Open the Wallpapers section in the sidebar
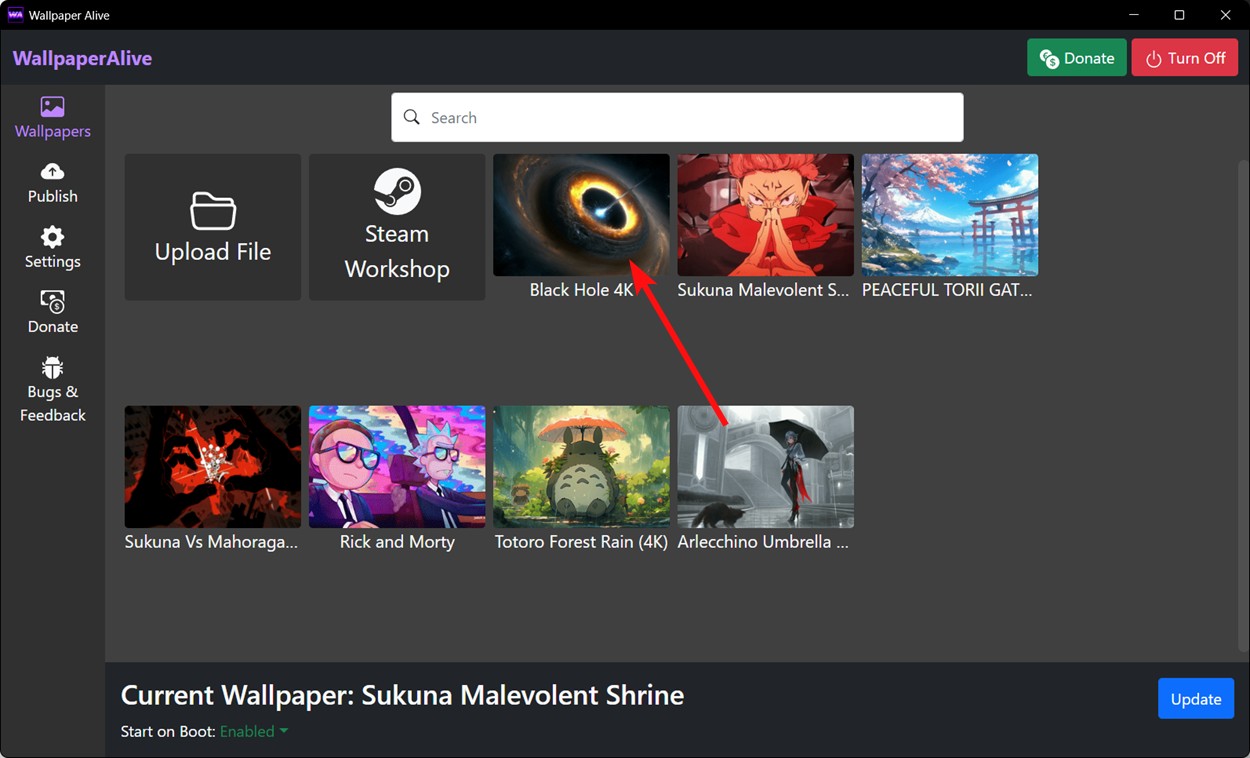1250x758 pixels. tap(52, 117)
